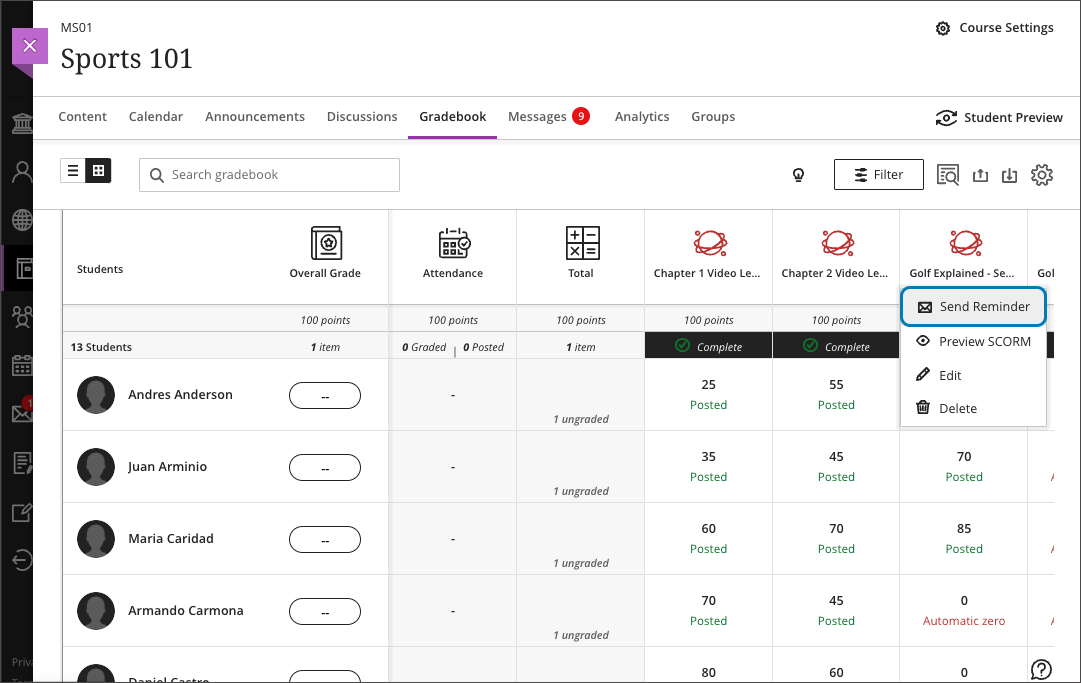
Task: Open the Golf Explained column header menu
Action: [x=962, y=256]
